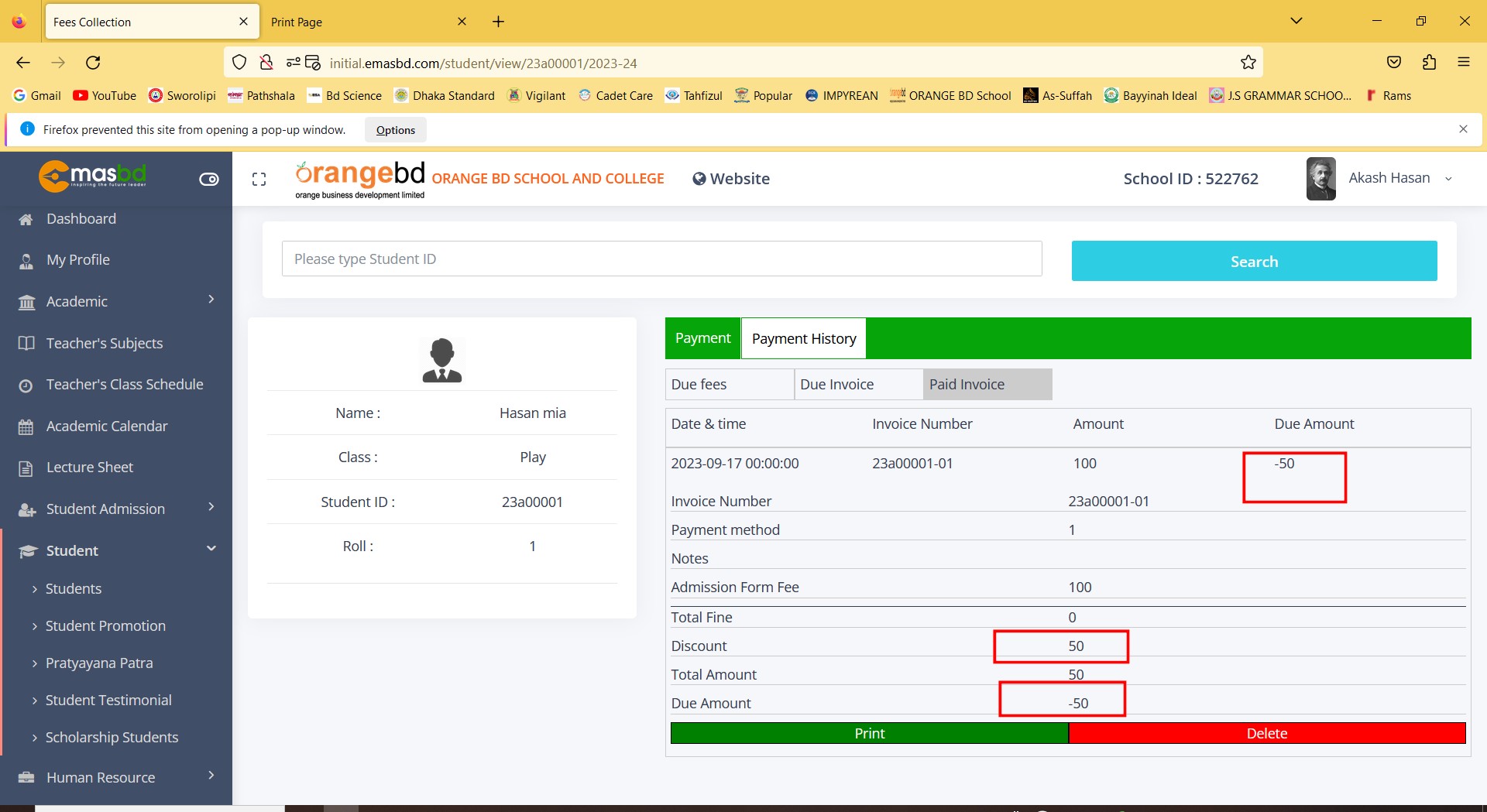This screenshot has height=812, width=1487.
Task: Open the Akash Hasan user dropdown
Action: [x=1448, y=179]
